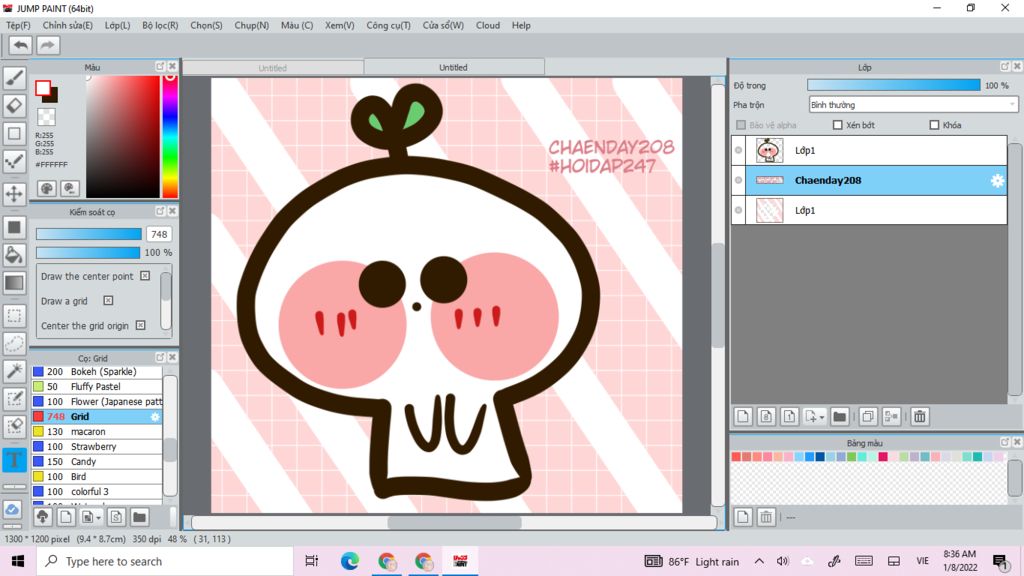
Task: Open the Tệp(F) menu
Action: tap(18, 25)
